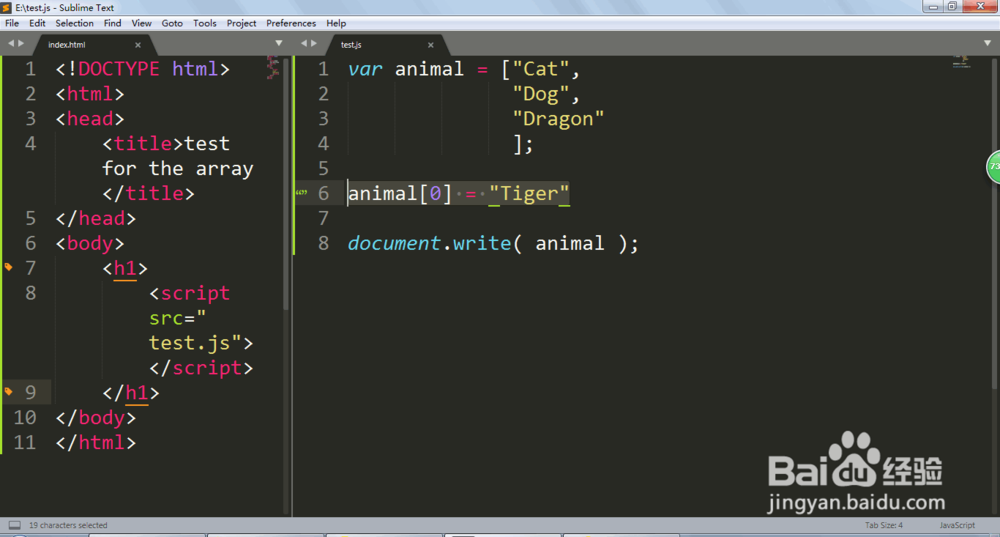Open the Goto menu
This screenshot has width=1000, height=537.
[172, 23]
